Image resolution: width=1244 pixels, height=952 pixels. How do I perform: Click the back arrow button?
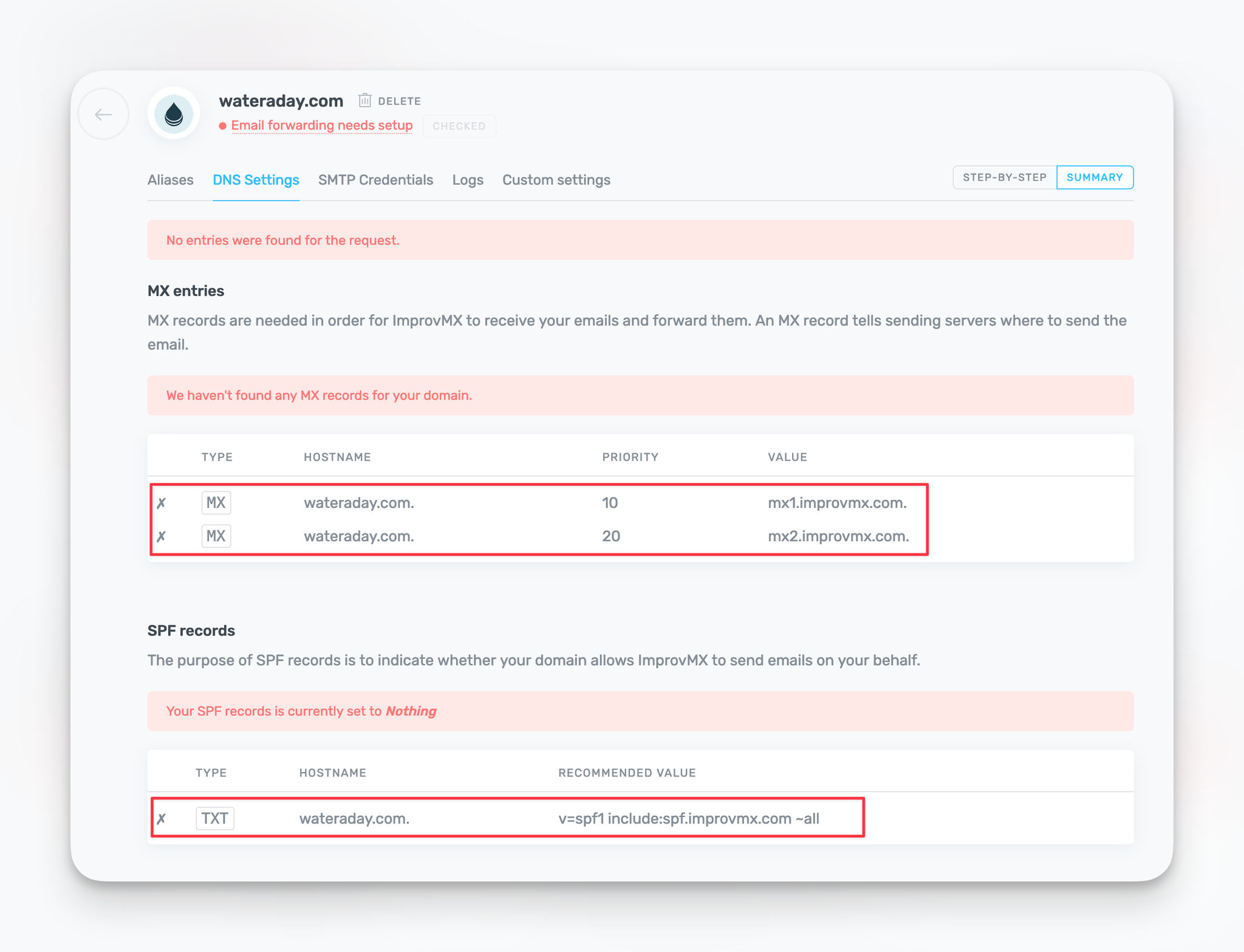103,114
